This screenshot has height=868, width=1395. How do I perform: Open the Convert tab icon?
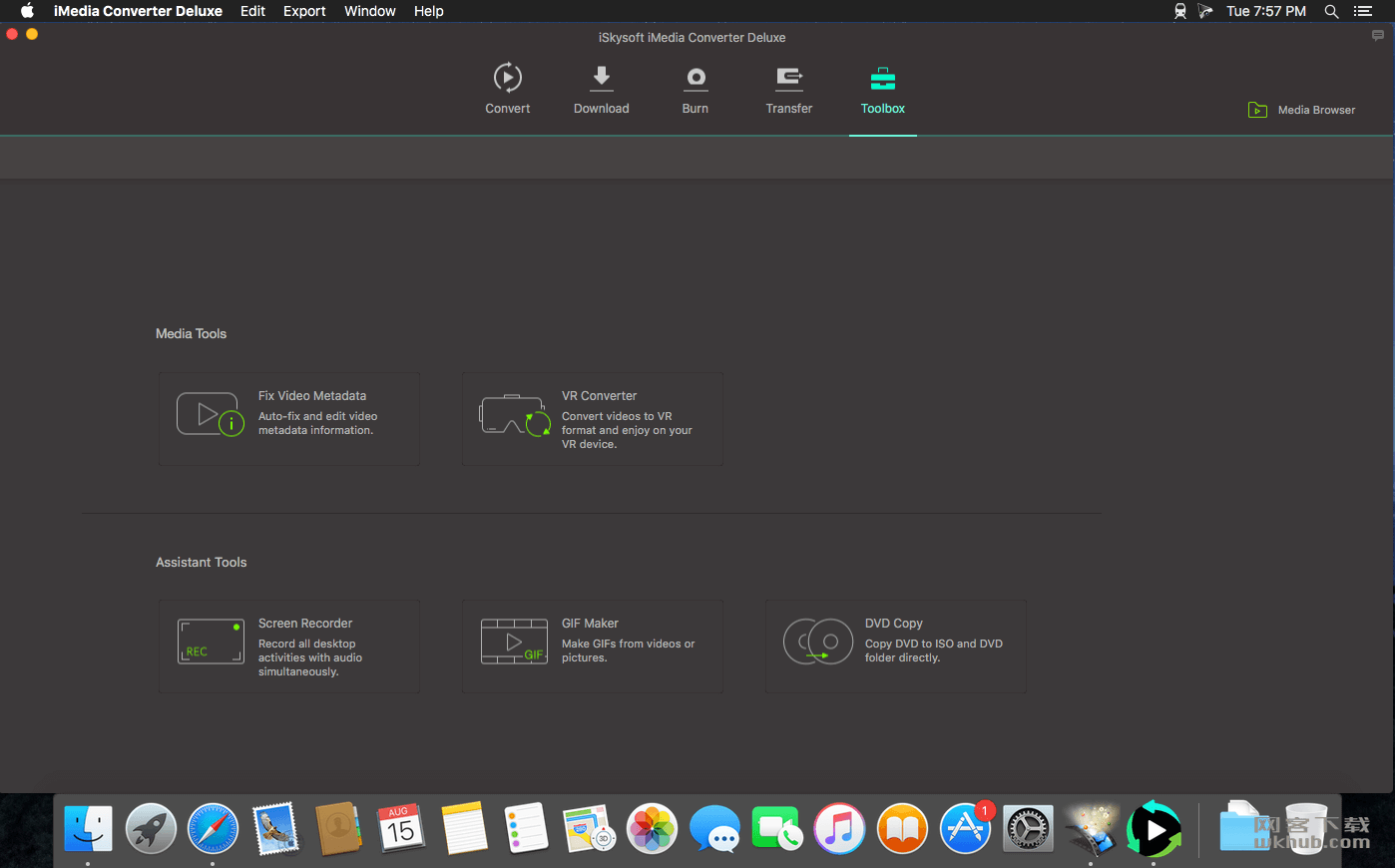click(x=507, y=77)
